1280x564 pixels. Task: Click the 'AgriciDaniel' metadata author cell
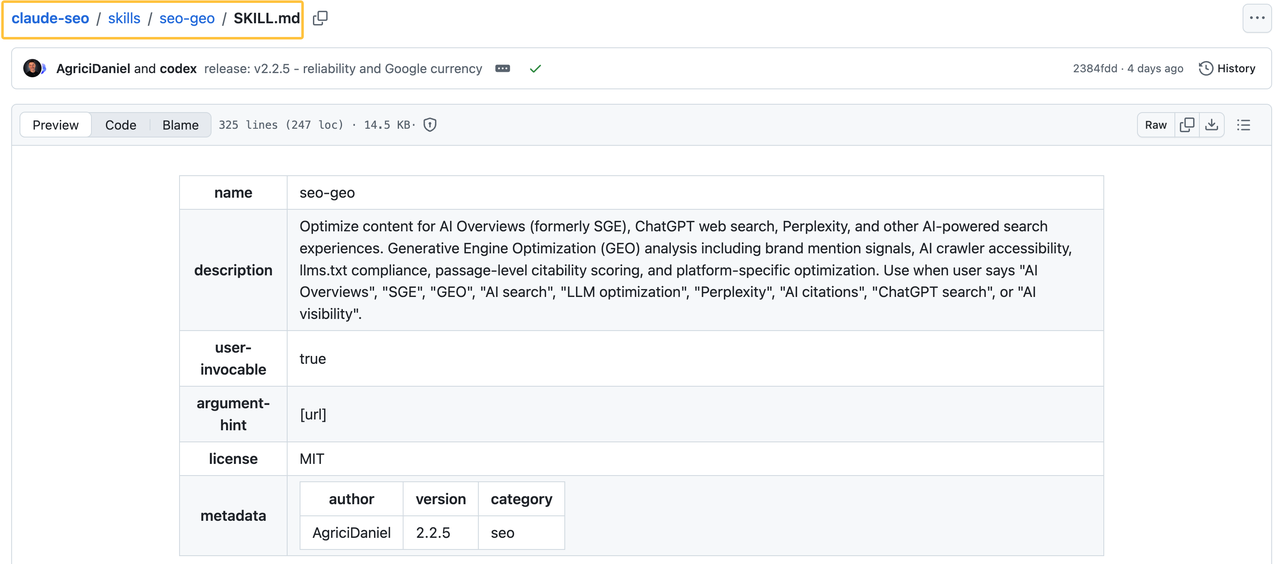coord(352,533)
